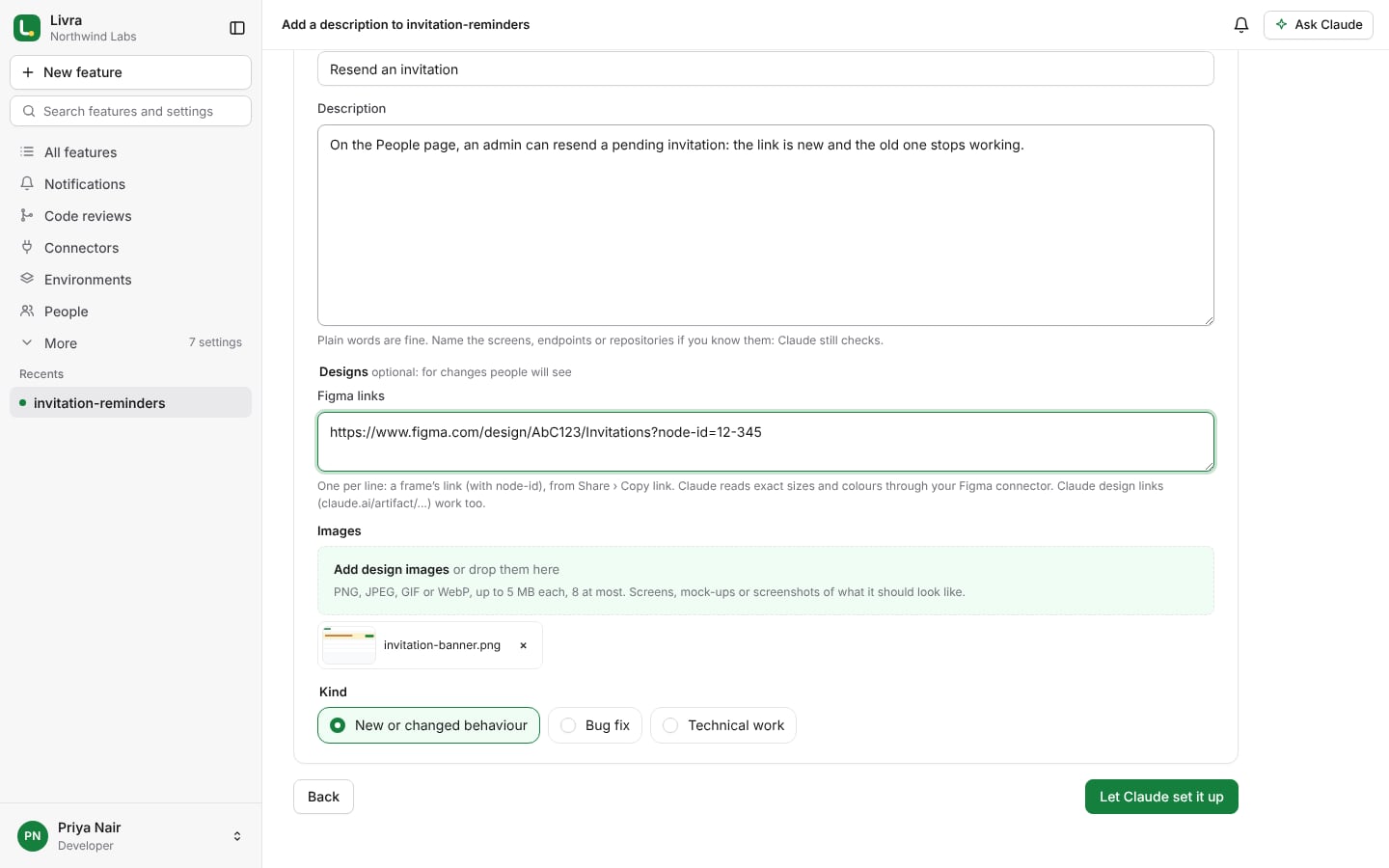Click the New feature button
The height and width of the screenshot is (868, 1389).
pyautogui.click(x=130, y=72)
